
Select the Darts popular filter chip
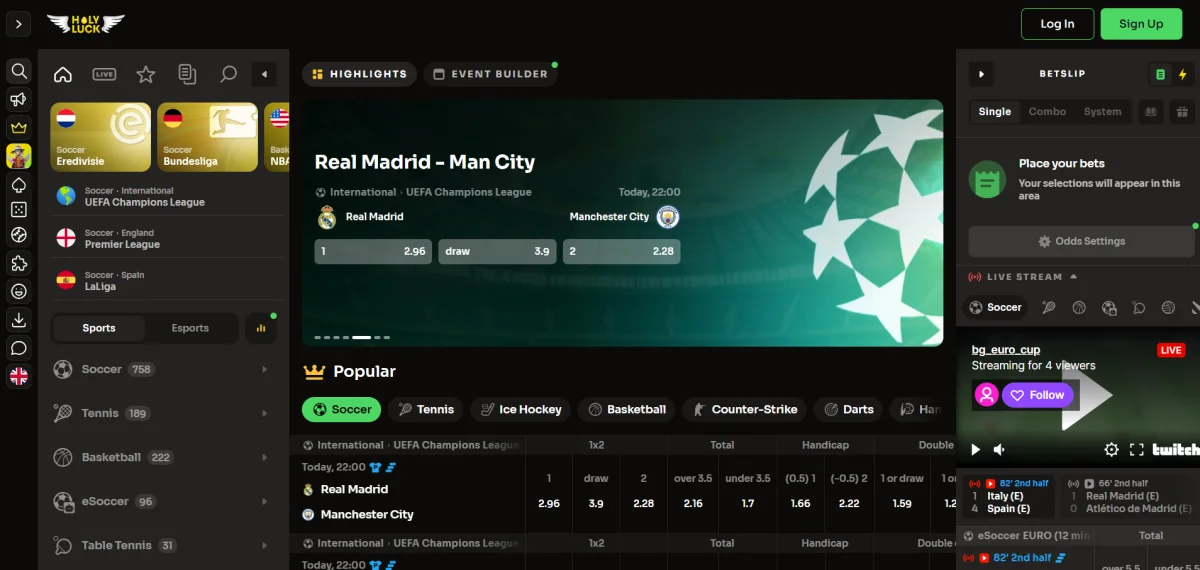pyautogui.click(x=849, y=409)
